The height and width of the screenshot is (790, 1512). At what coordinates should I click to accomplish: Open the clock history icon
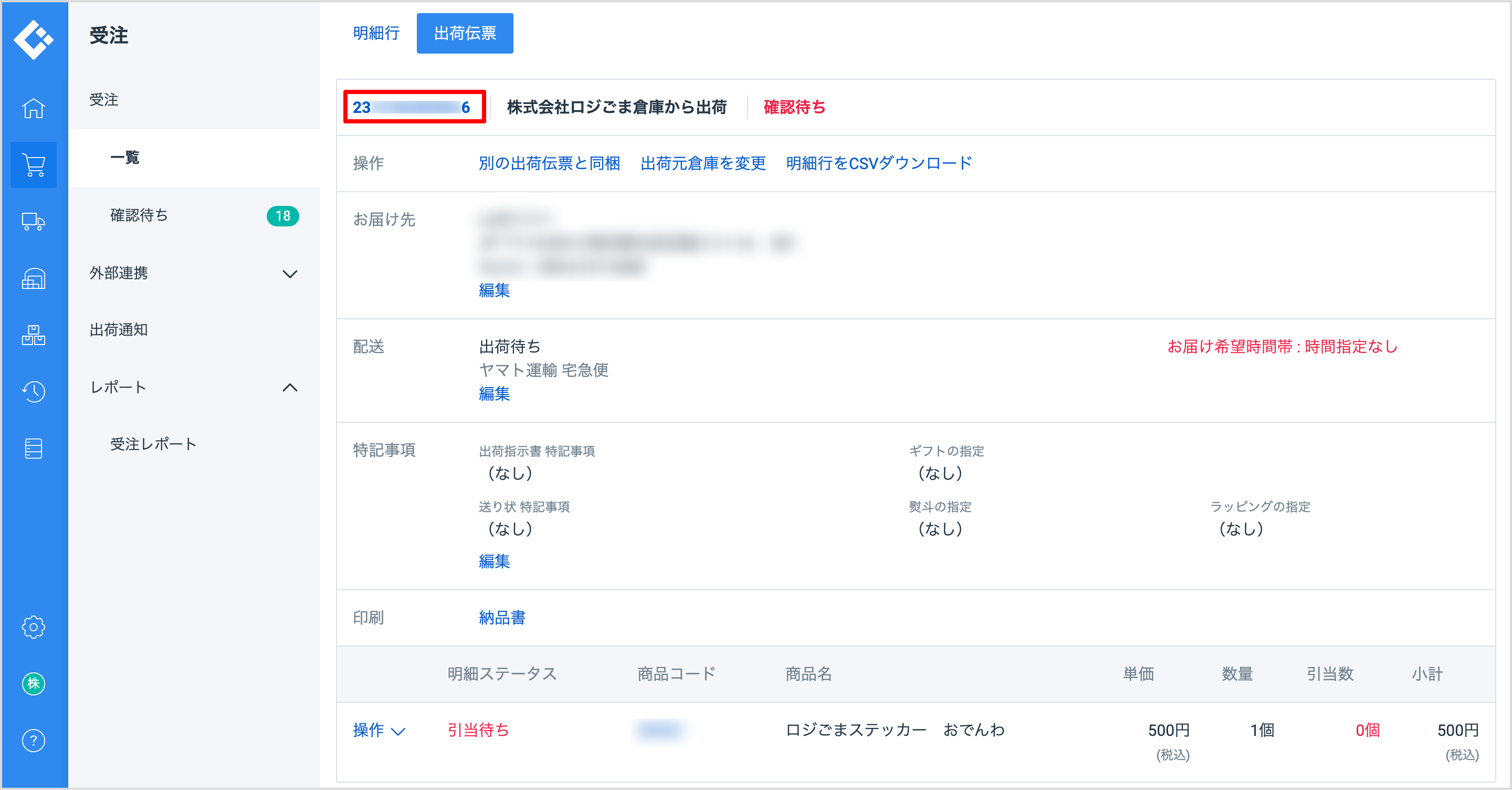34,391
